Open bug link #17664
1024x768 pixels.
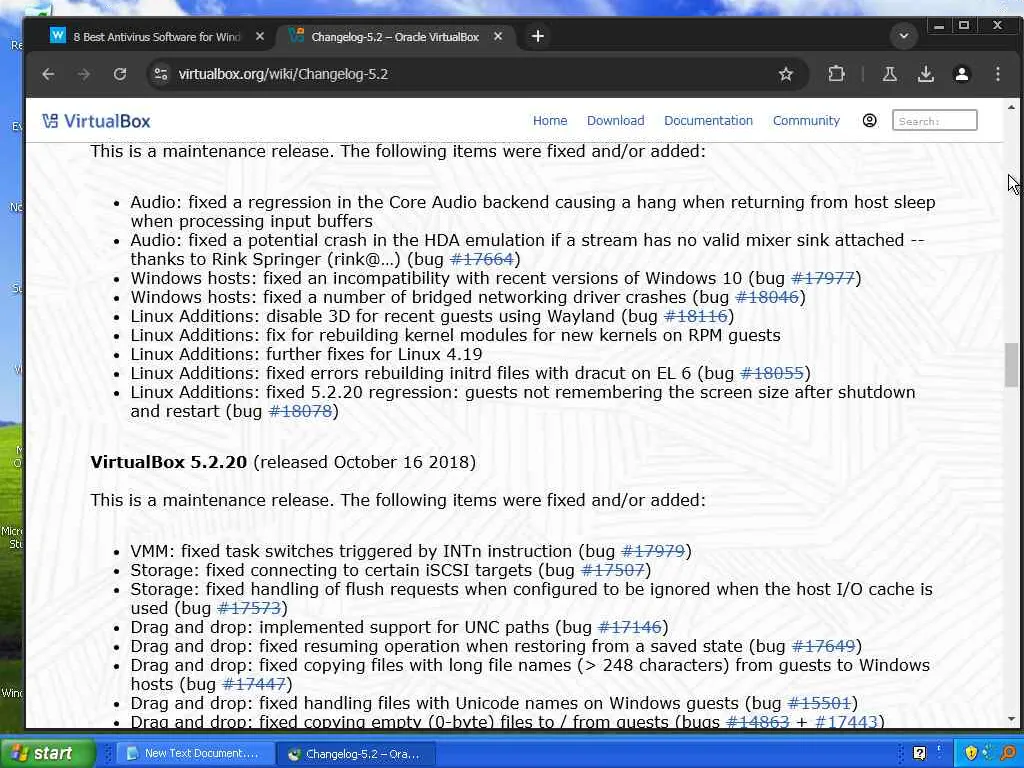coord(482,259)
